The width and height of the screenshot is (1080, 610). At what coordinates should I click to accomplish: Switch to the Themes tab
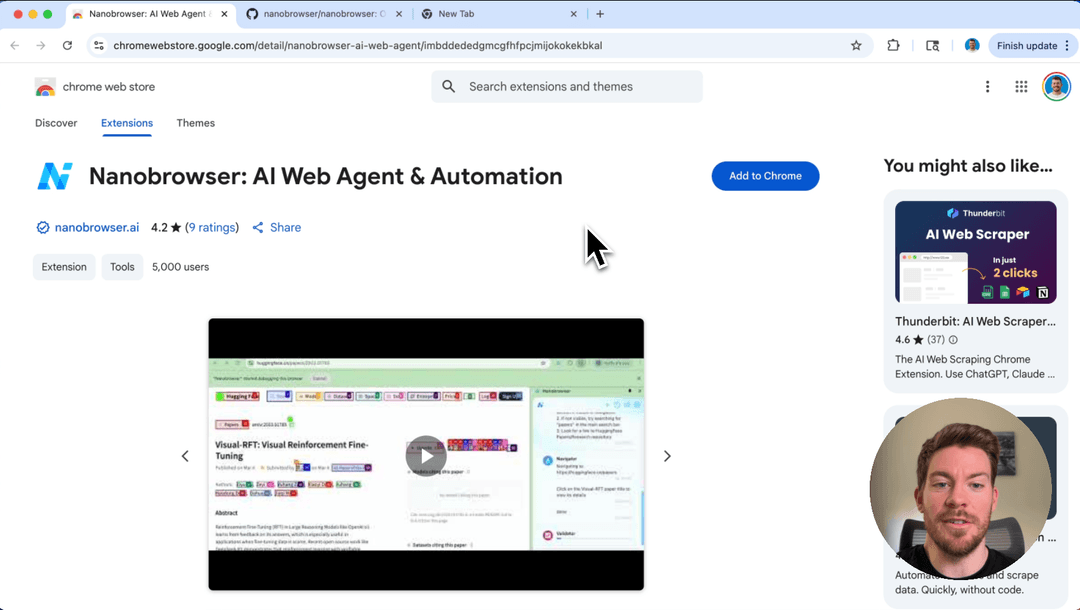(x=195, y=123)
